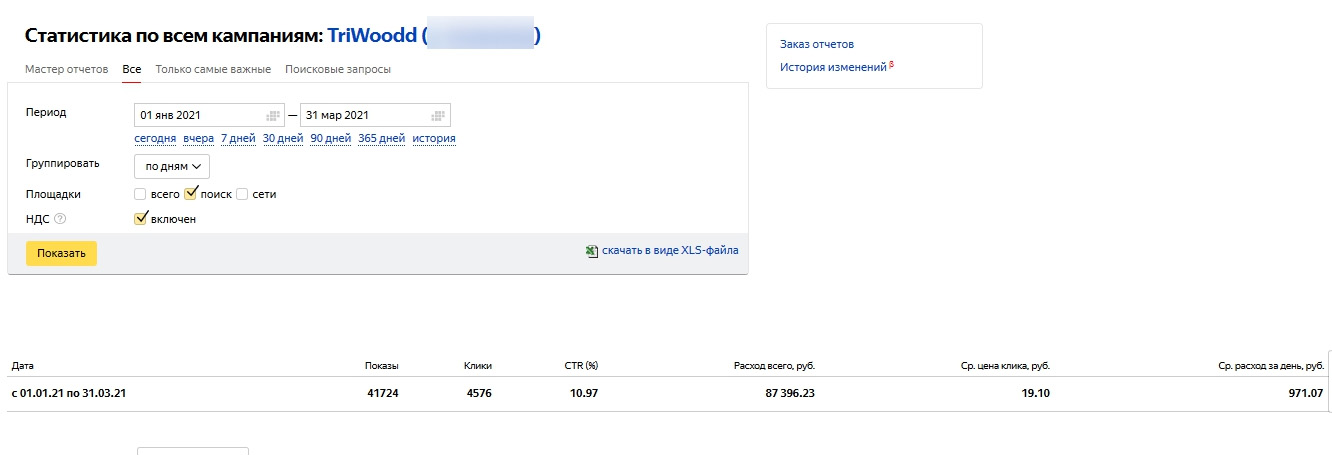
Task: Go to the 'Поисковые запросы' tab
Action: coord(338,69)
